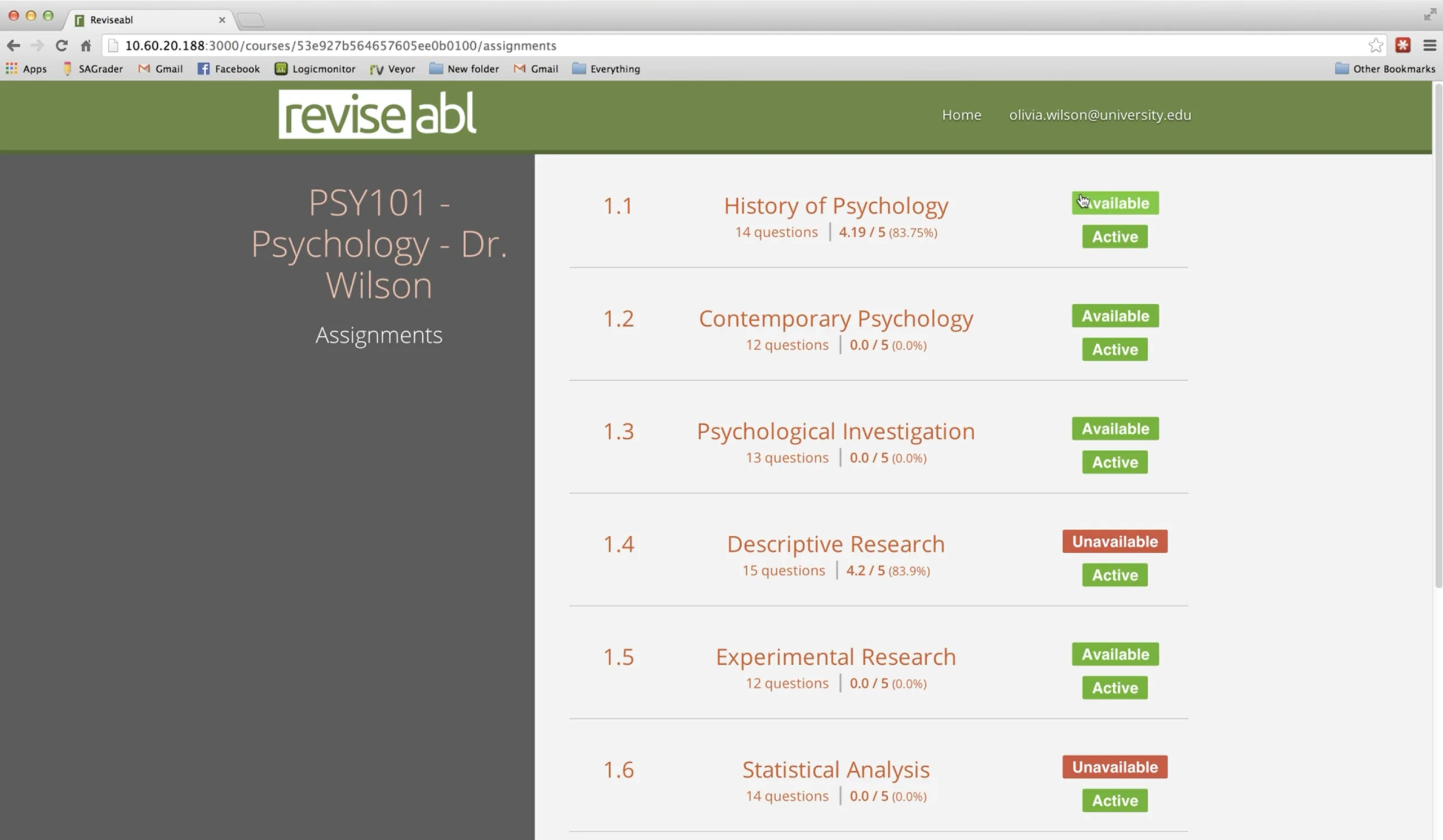Screen dimensions: 1443x840
Task: Click the Reviseabl logo
Action: tap(377, 114)
